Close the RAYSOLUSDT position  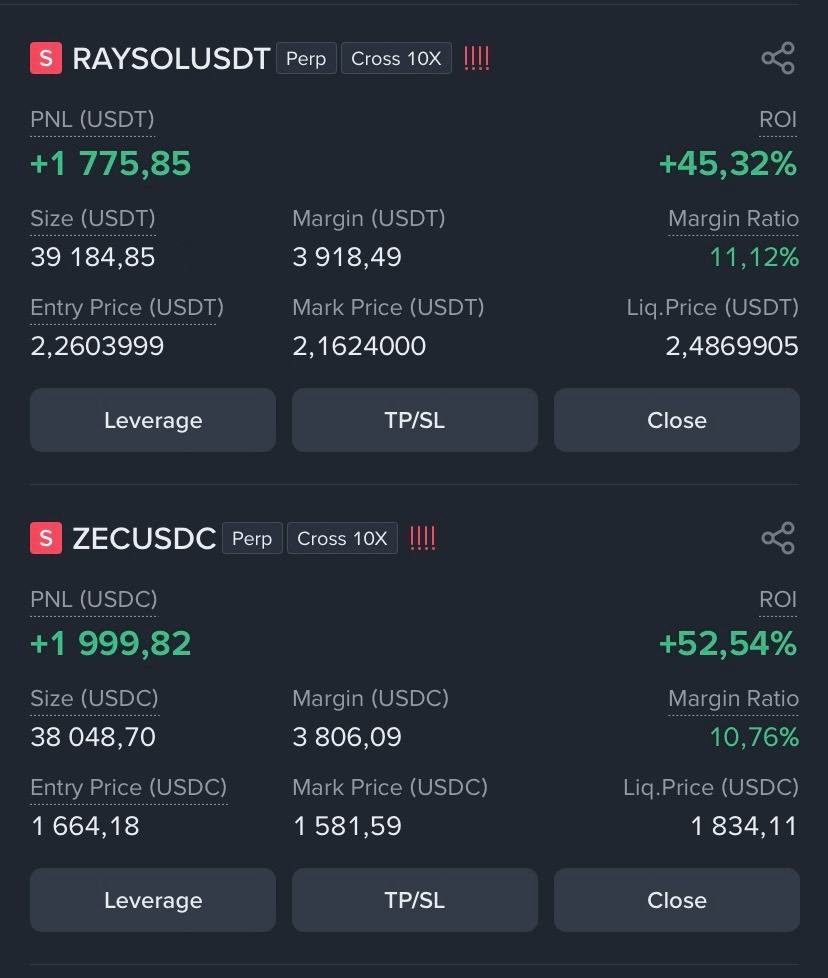coord(676,420)
